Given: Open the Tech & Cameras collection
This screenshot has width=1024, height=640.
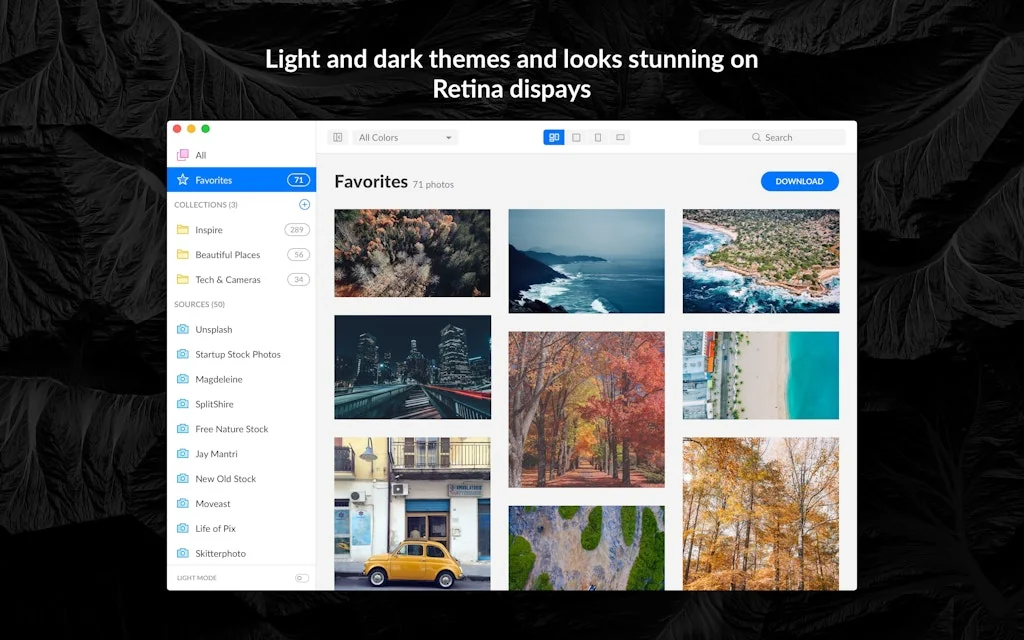Looking at the screenshot, I should 227,280.
